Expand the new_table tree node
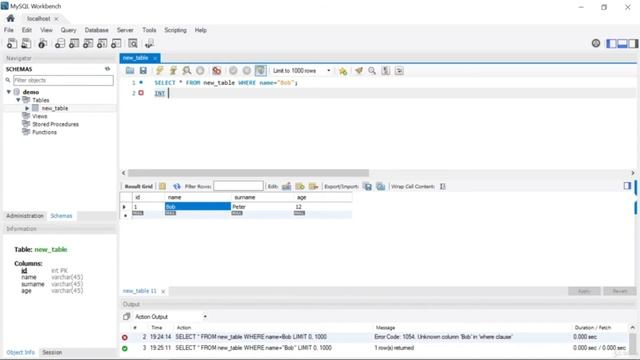Image resolution: width=640 pixels, height=360 pixels. pos(27,108)
